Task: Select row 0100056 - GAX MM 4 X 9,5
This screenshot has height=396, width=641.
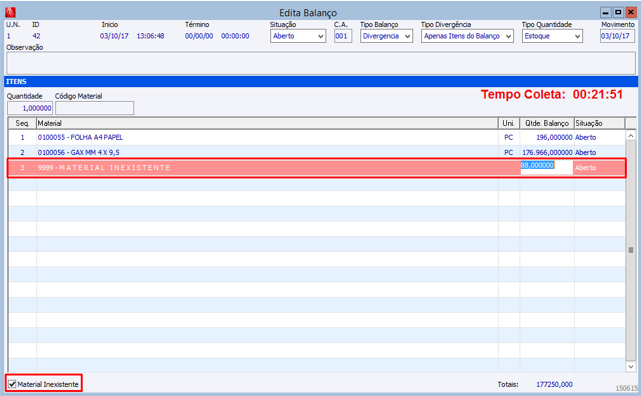Action: [317, 152]
